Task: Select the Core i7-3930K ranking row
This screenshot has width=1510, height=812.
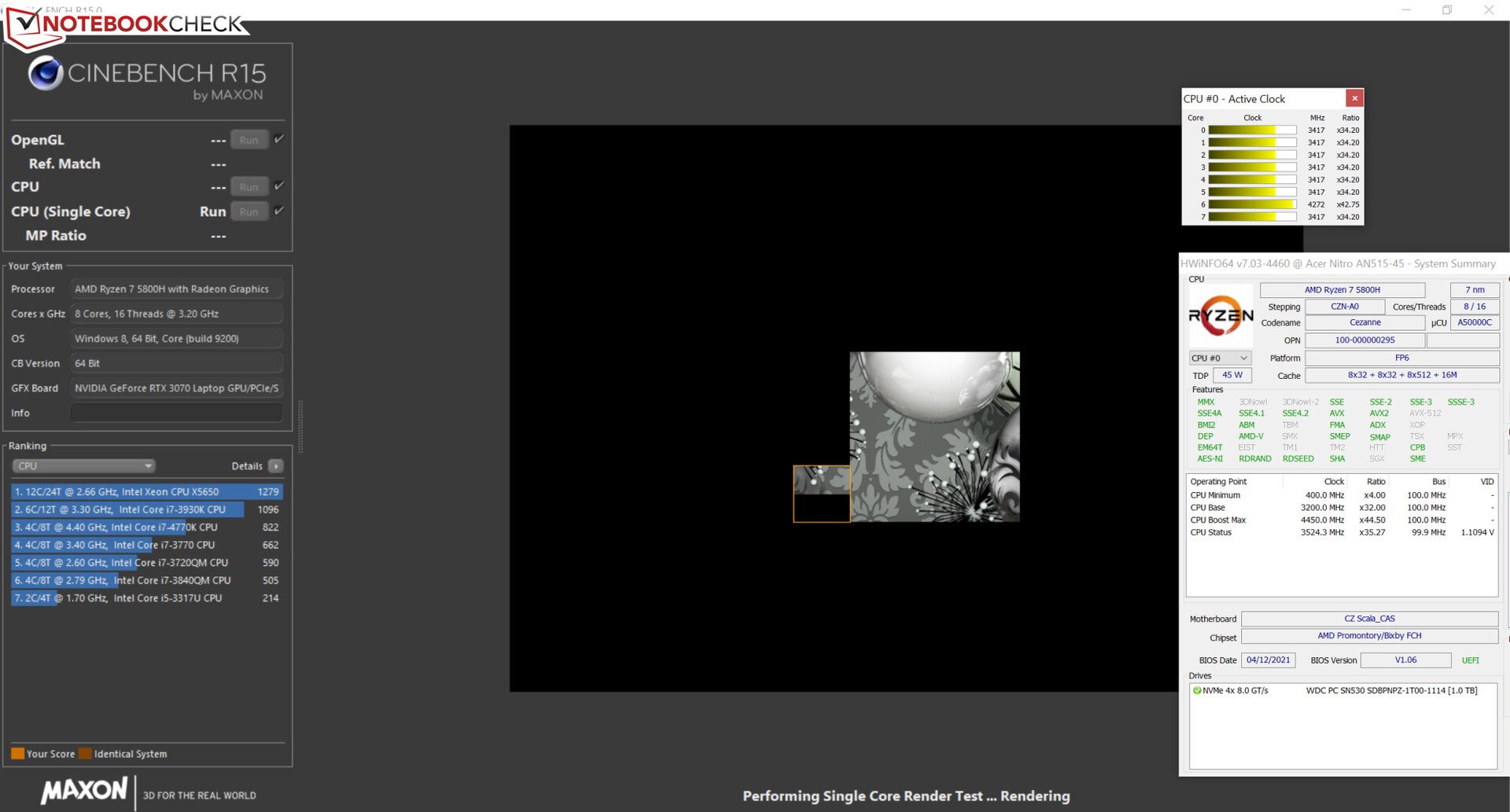Action: (147, 509)
